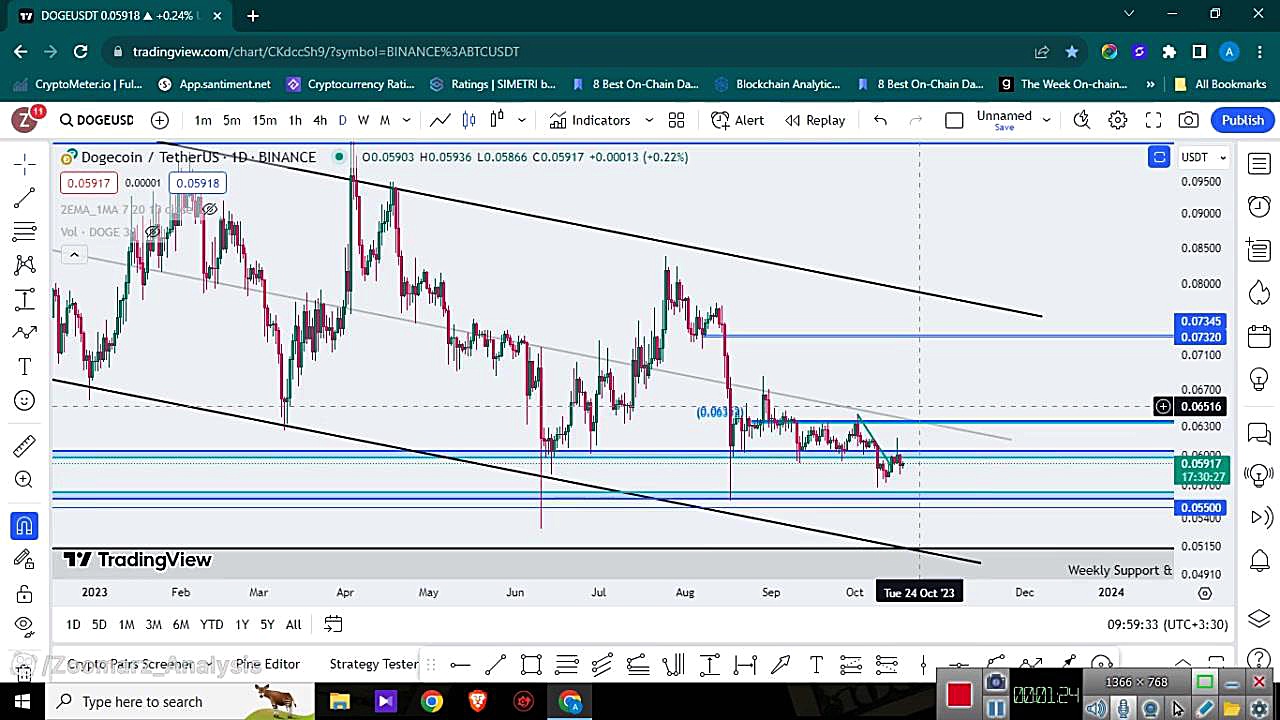Undo the last chart action
Viewport: 1280px width, 720px height.
[880, 120]
